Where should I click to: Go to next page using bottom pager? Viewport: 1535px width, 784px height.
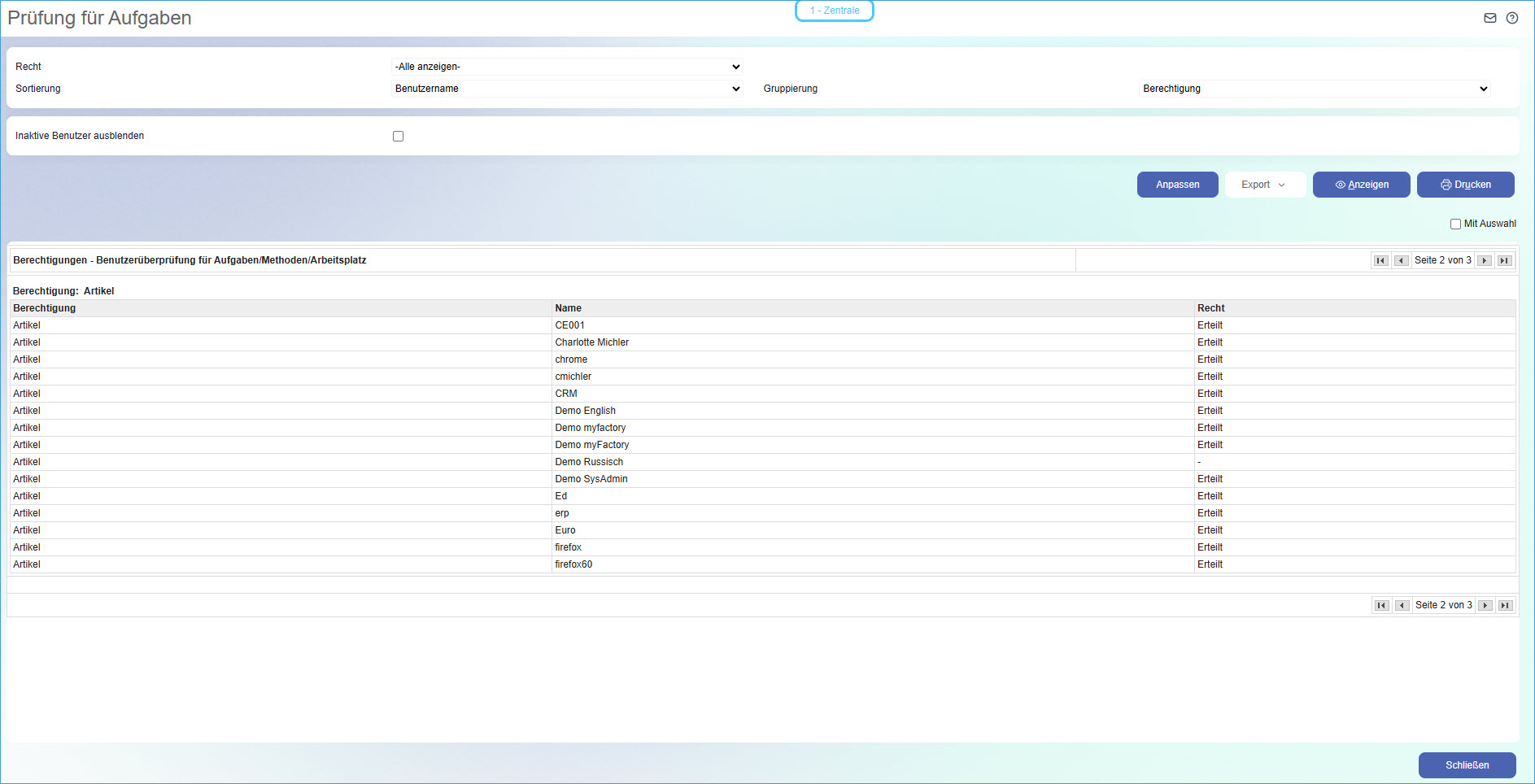pos(1485,606)
